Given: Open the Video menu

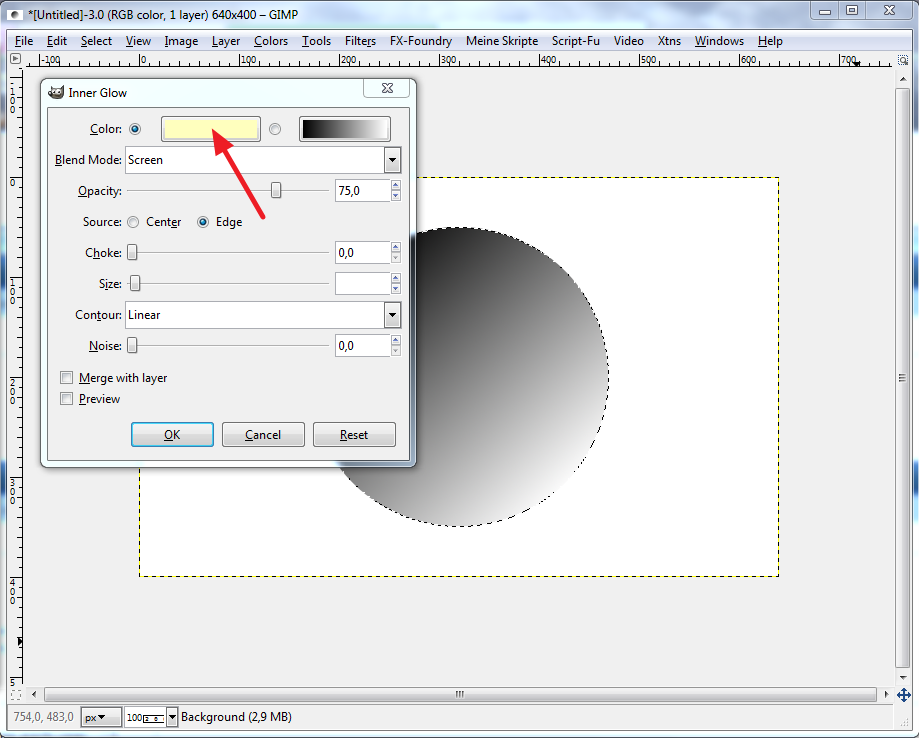Looking at the screenshot, I should [x=628, y=41].
